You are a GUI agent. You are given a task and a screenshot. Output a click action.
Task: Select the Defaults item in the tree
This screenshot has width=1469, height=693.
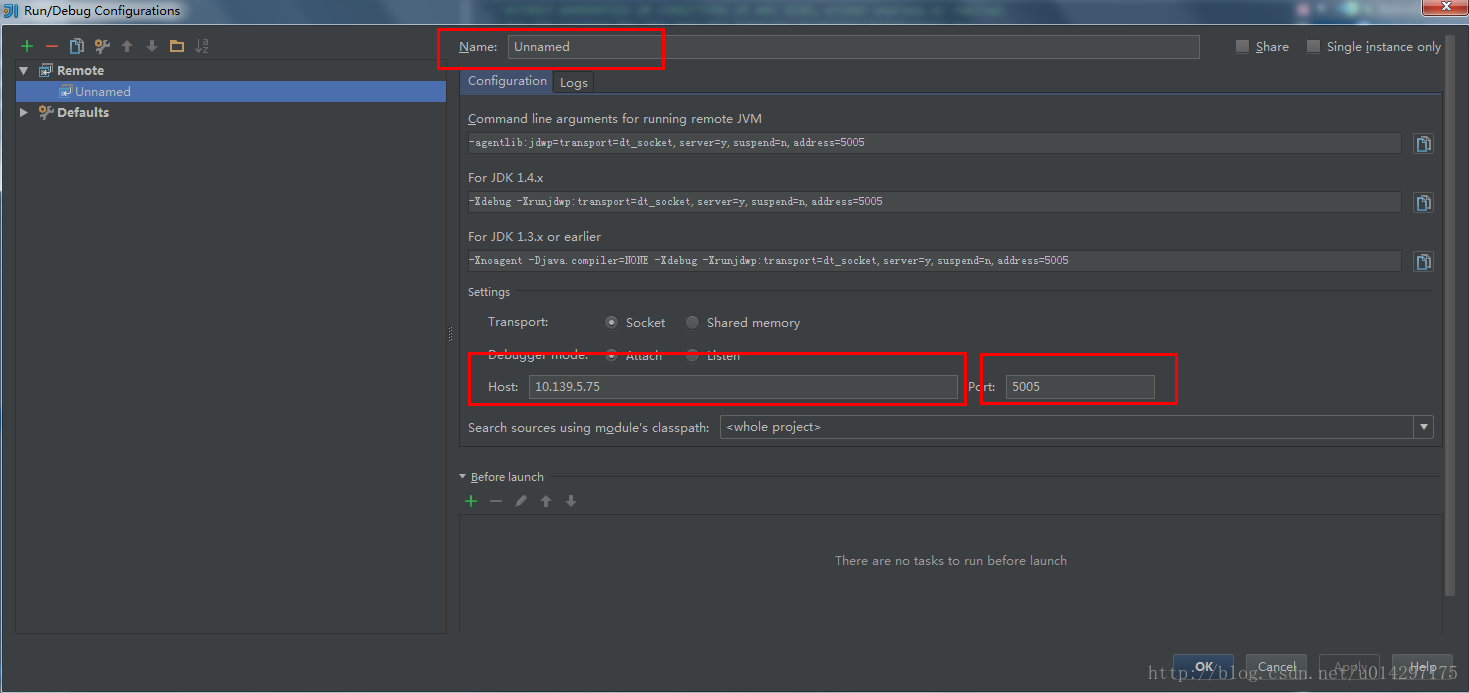point(83,113)
